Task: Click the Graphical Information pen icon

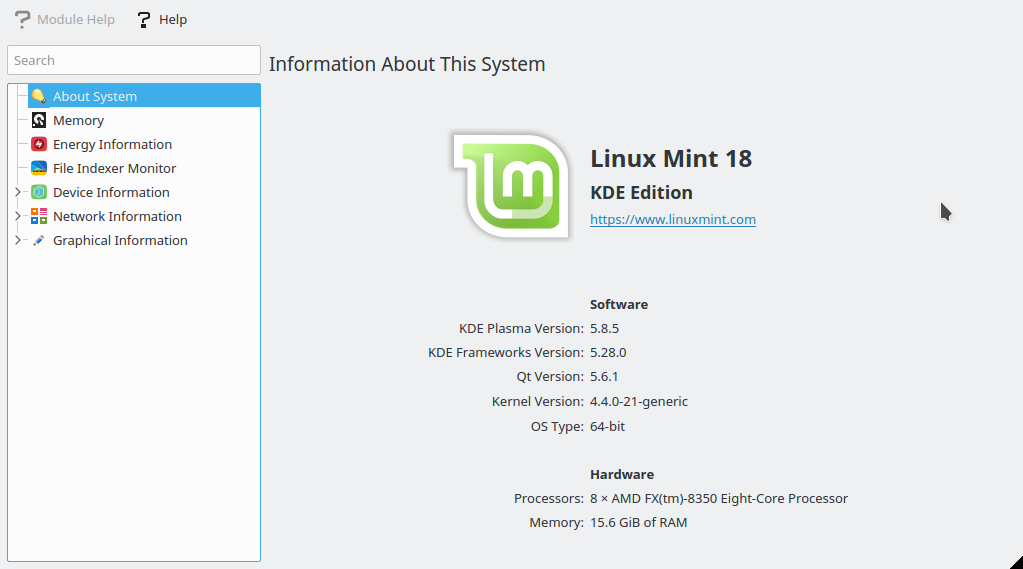Action: pyautogui.click(x=38, y=240)
